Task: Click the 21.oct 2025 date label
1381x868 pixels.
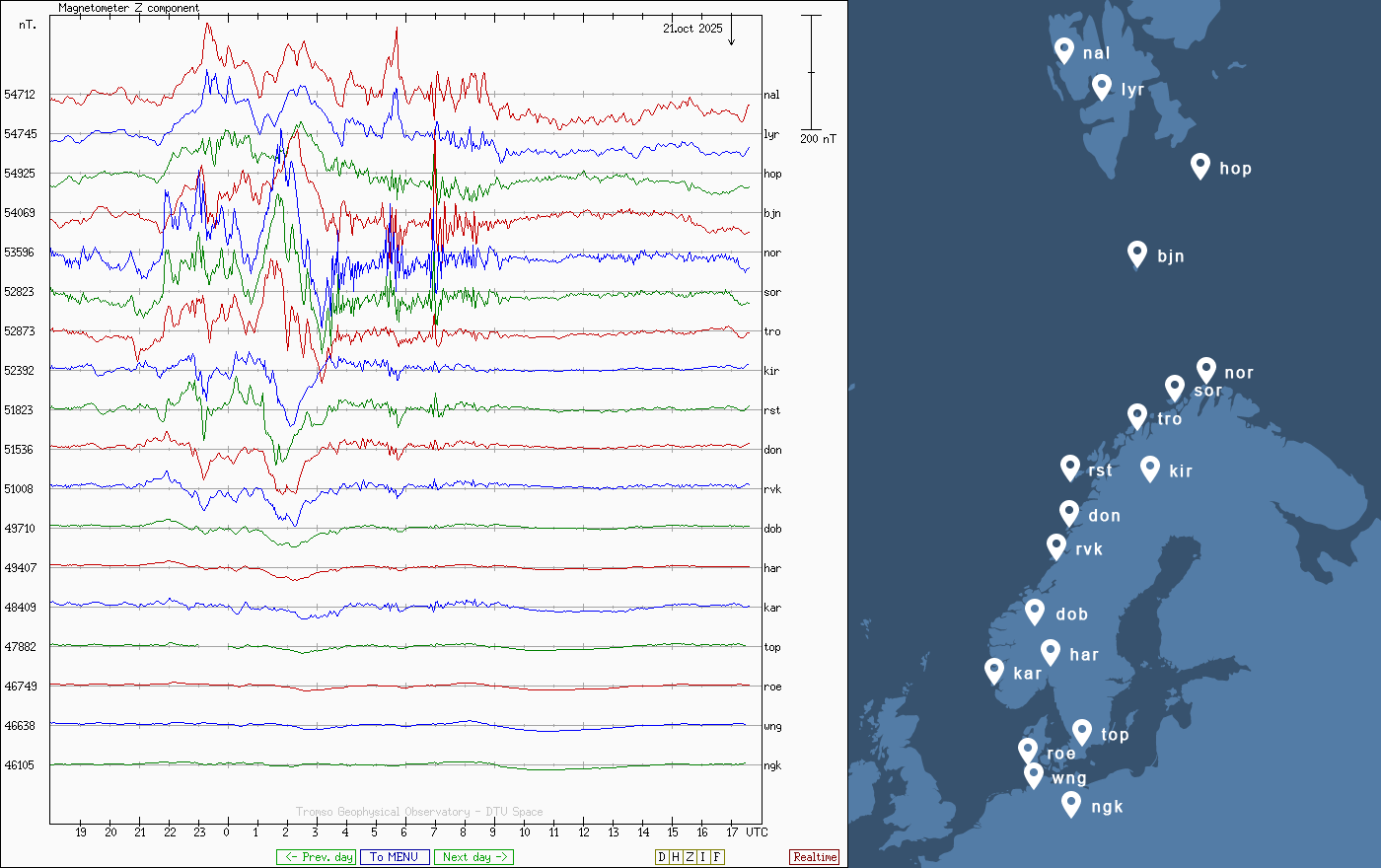Action: pos(692,29)
